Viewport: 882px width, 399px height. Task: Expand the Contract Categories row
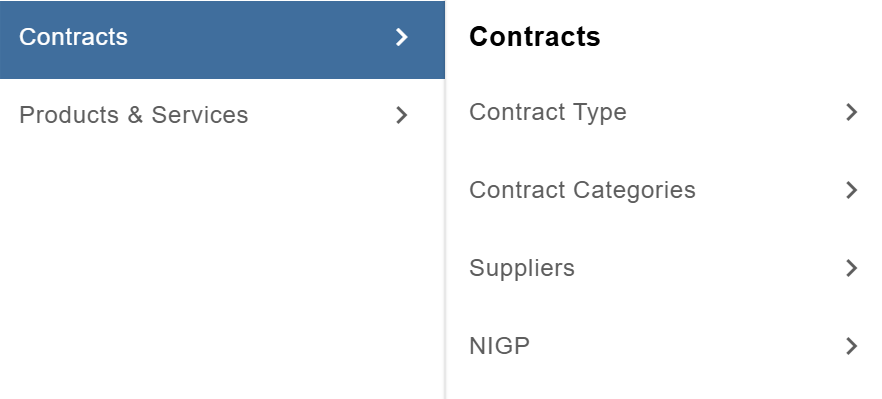click(x=664, y=190)
